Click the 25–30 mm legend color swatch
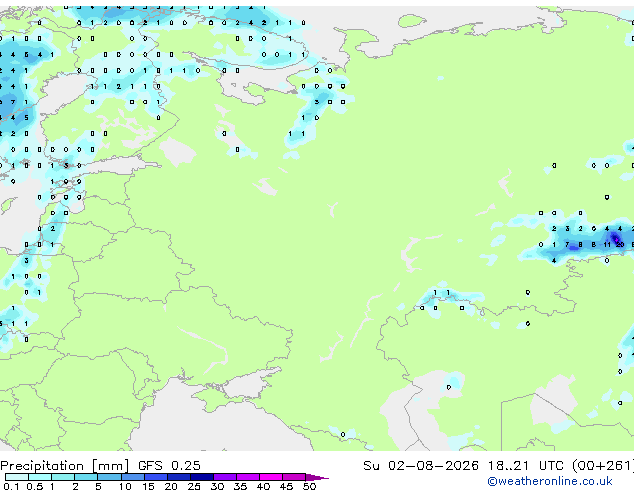The width and height of the screenshot is (634, 490). (201, 477)
